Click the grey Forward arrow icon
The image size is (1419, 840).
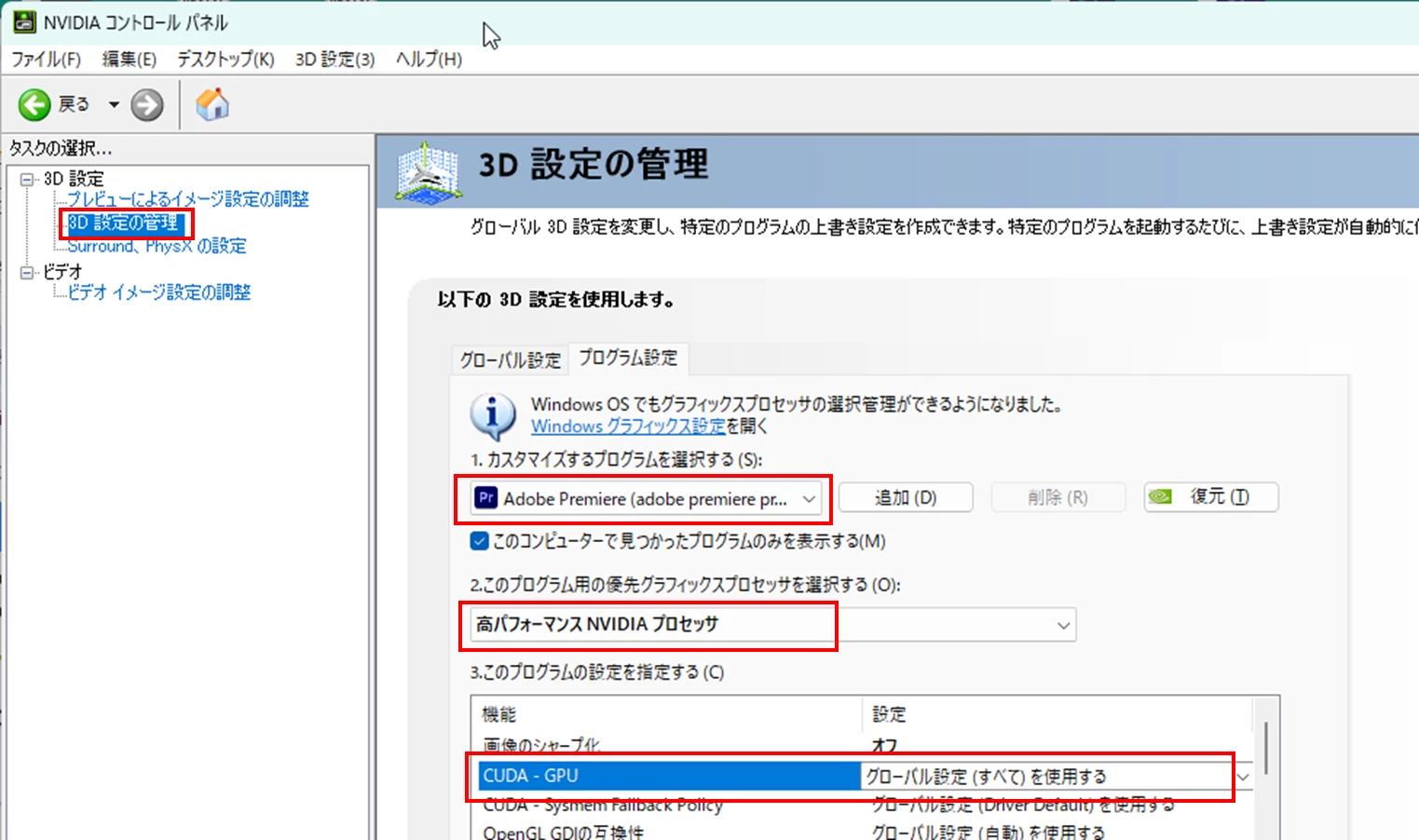146,104
